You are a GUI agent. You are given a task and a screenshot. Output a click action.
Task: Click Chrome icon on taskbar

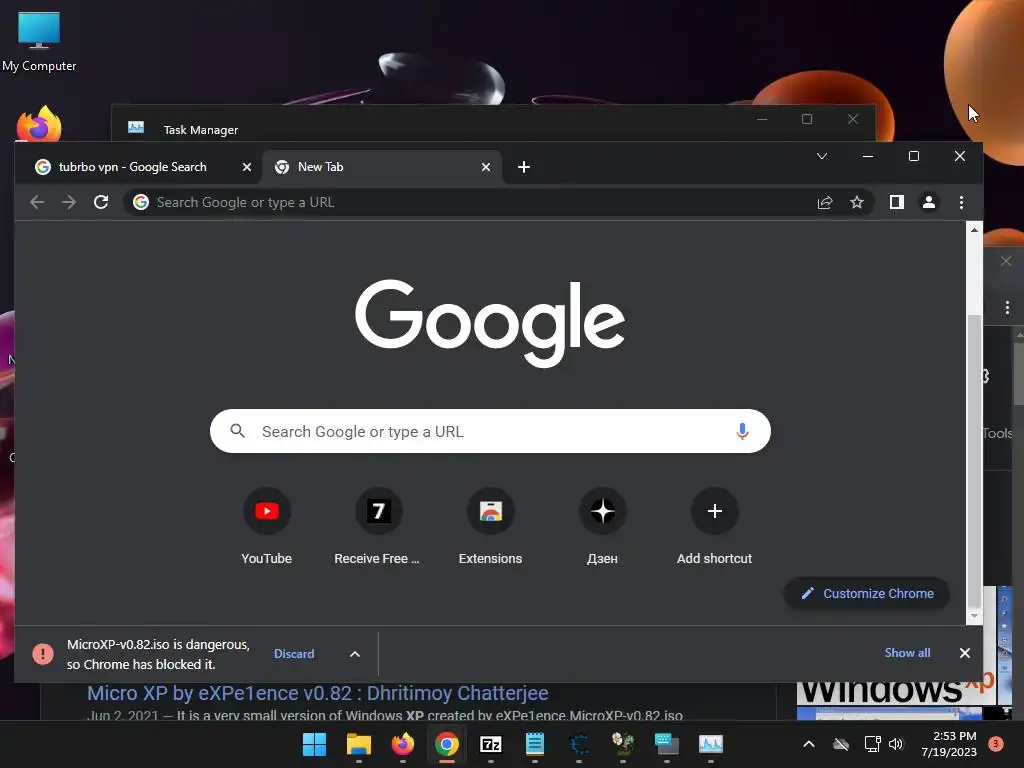coord(447,744)
